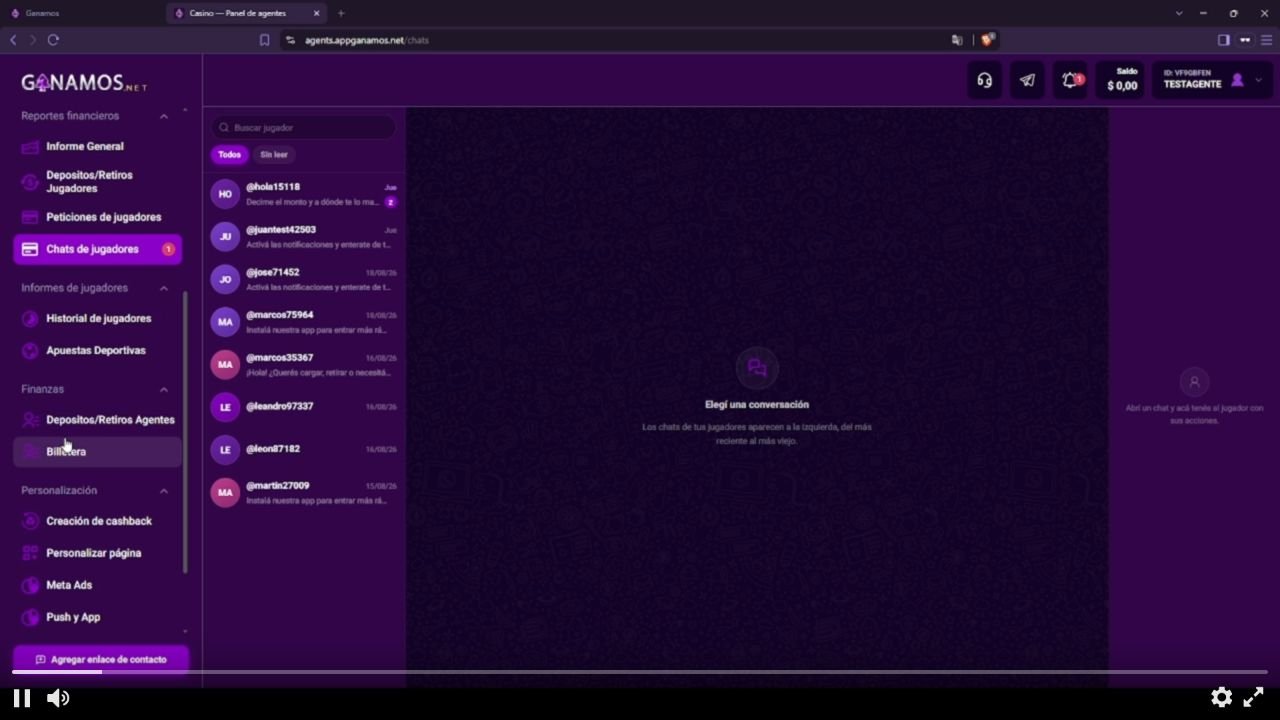Open the TESTAGENTE user avatar icon

point(1237,80)
